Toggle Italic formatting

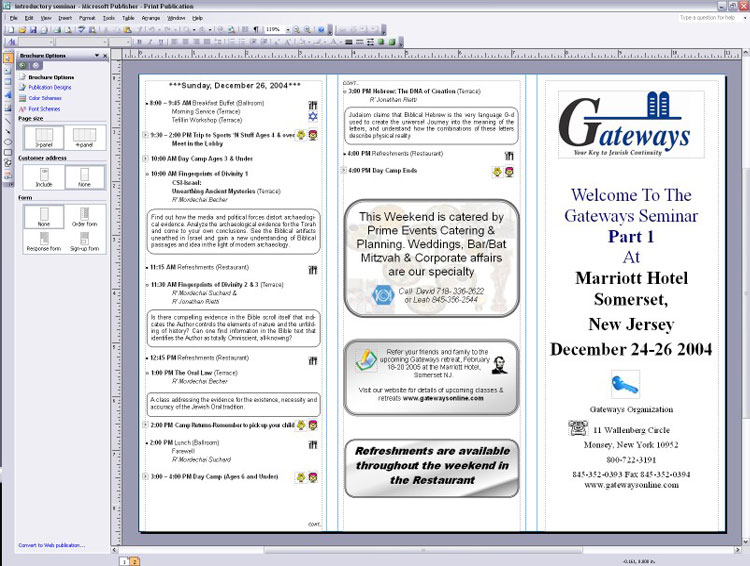pyautogui.click(x=150, y=42)
